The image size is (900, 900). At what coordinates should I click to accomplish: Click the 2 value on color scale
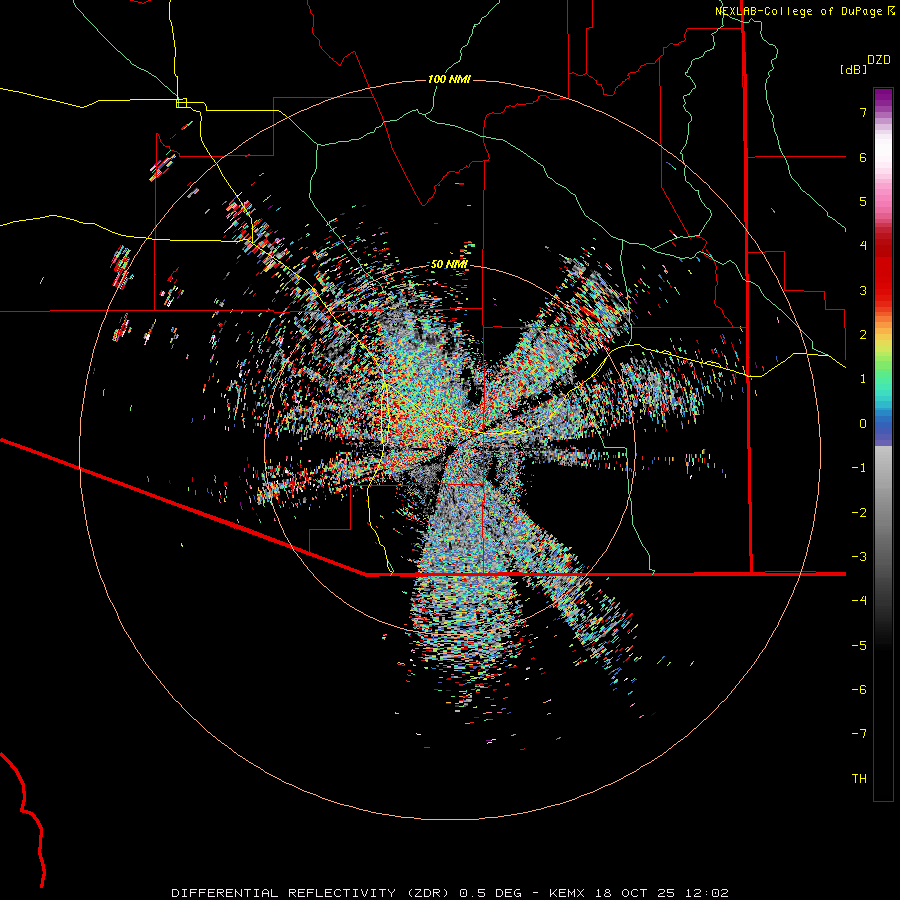[863, 335]
